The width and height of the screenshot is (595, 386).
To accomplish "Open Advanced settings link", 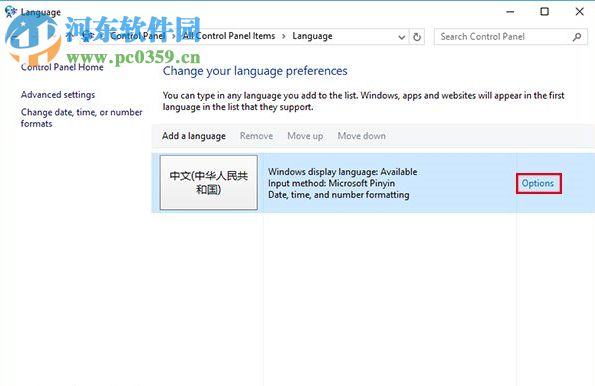I will (x=58, y=95).
